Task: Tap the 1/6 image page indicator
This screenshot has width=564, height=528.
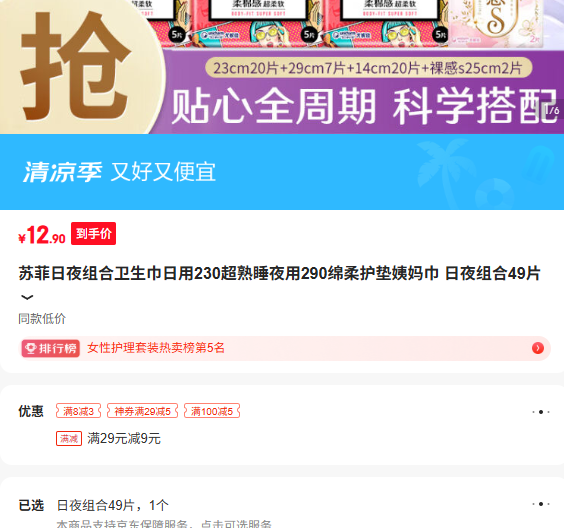Action: 550,109
